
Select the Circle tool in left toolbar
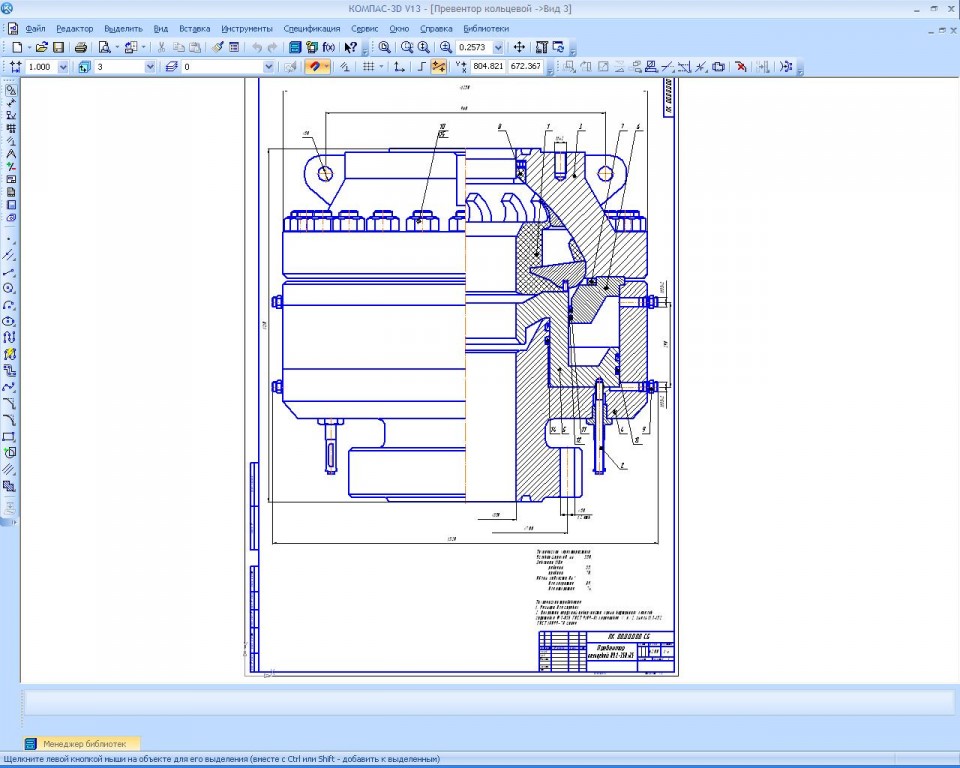click(x=9, y=288)
